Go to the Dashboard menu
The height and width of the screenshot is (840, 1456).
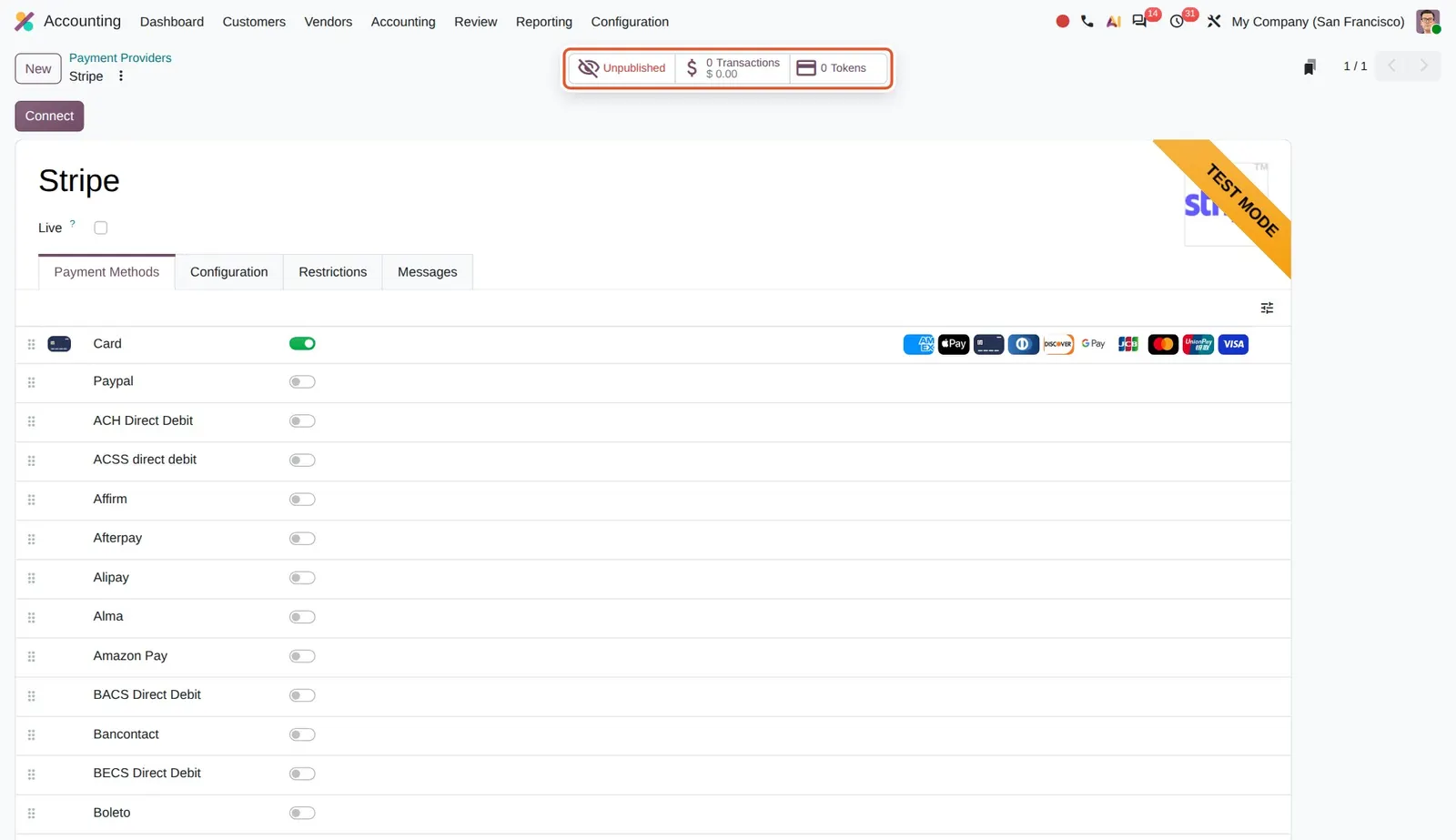[x=172, y=22]
